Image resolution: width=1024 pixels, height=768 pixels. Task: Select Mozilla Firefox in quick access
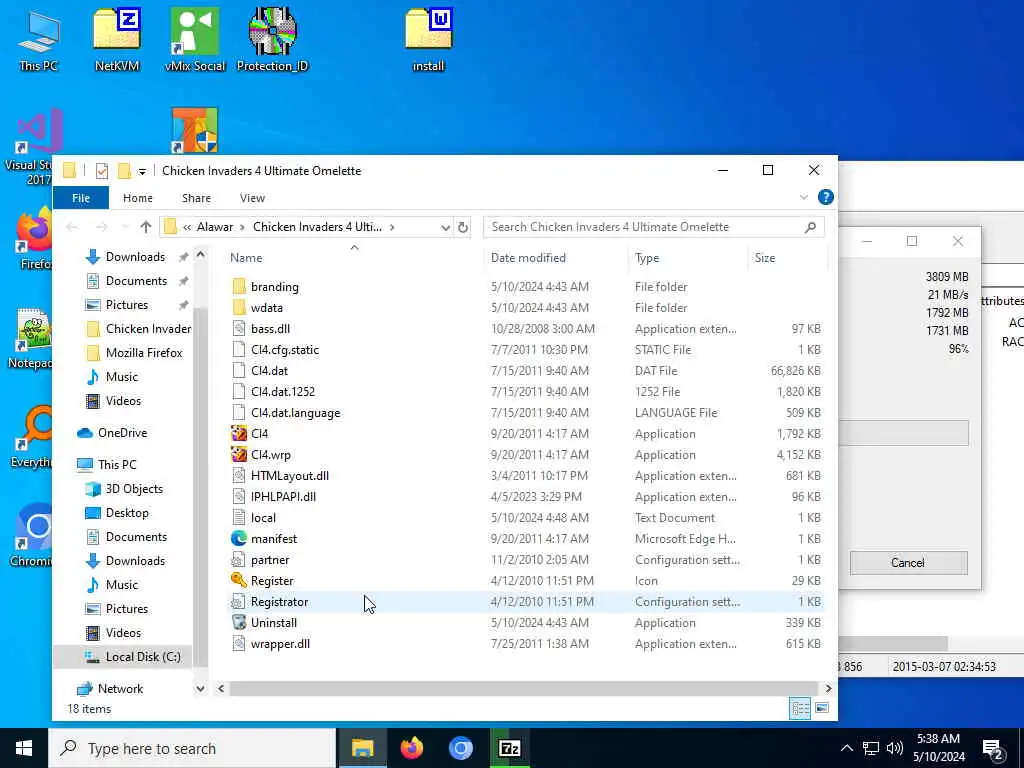(144, 353)
